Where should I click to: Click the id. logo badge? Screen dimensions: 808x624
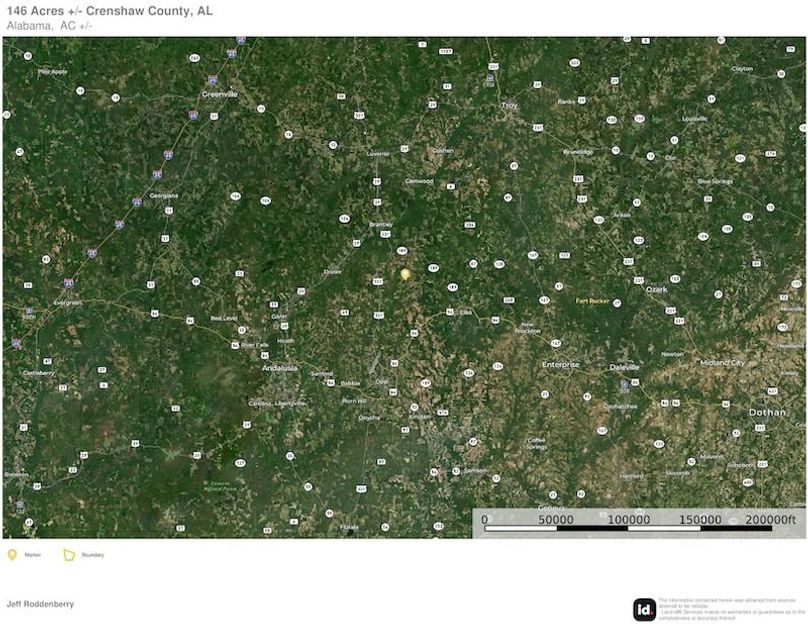pos(644,609)
